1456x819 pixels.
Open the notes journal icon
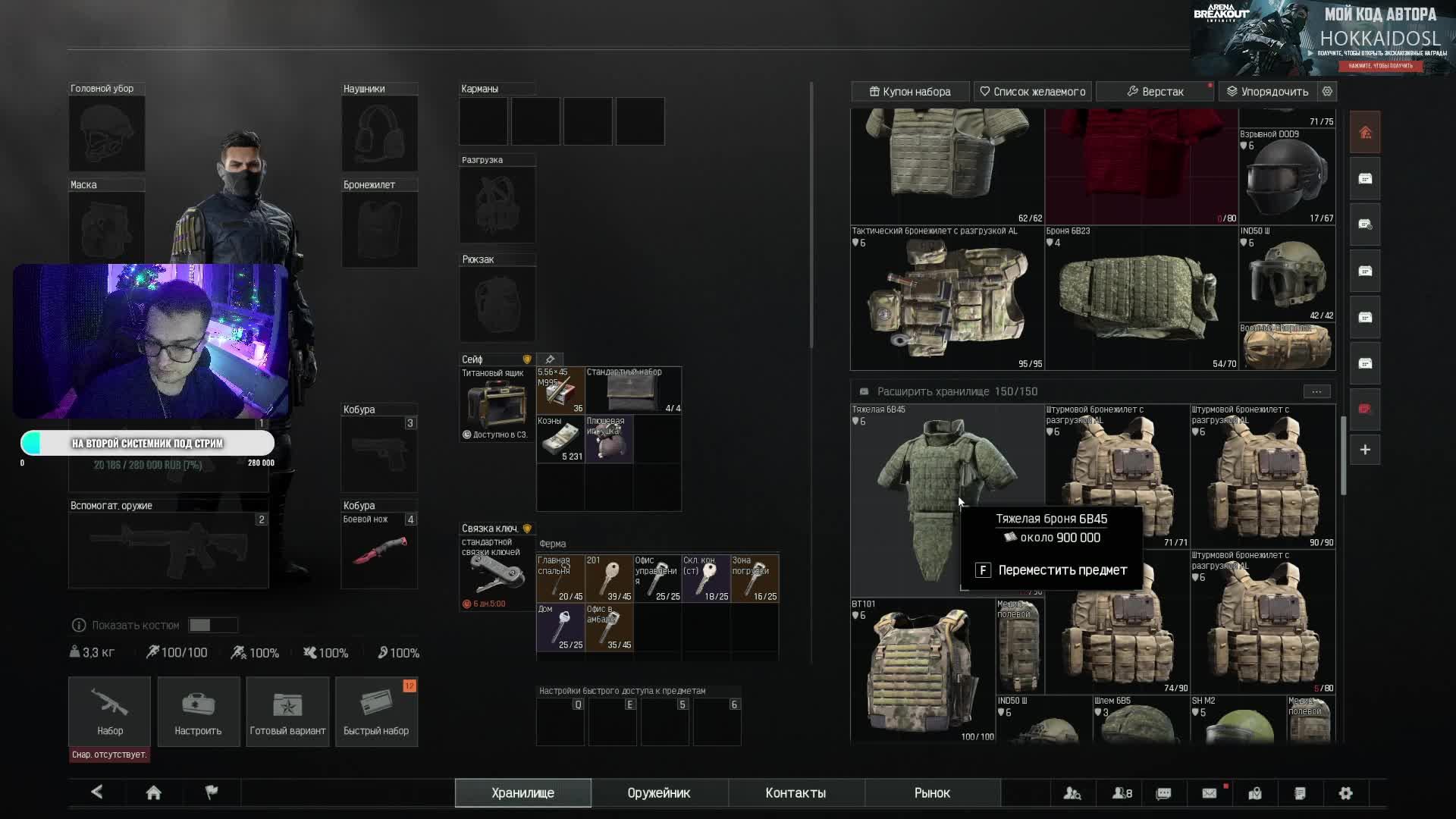coord(1300,793)
